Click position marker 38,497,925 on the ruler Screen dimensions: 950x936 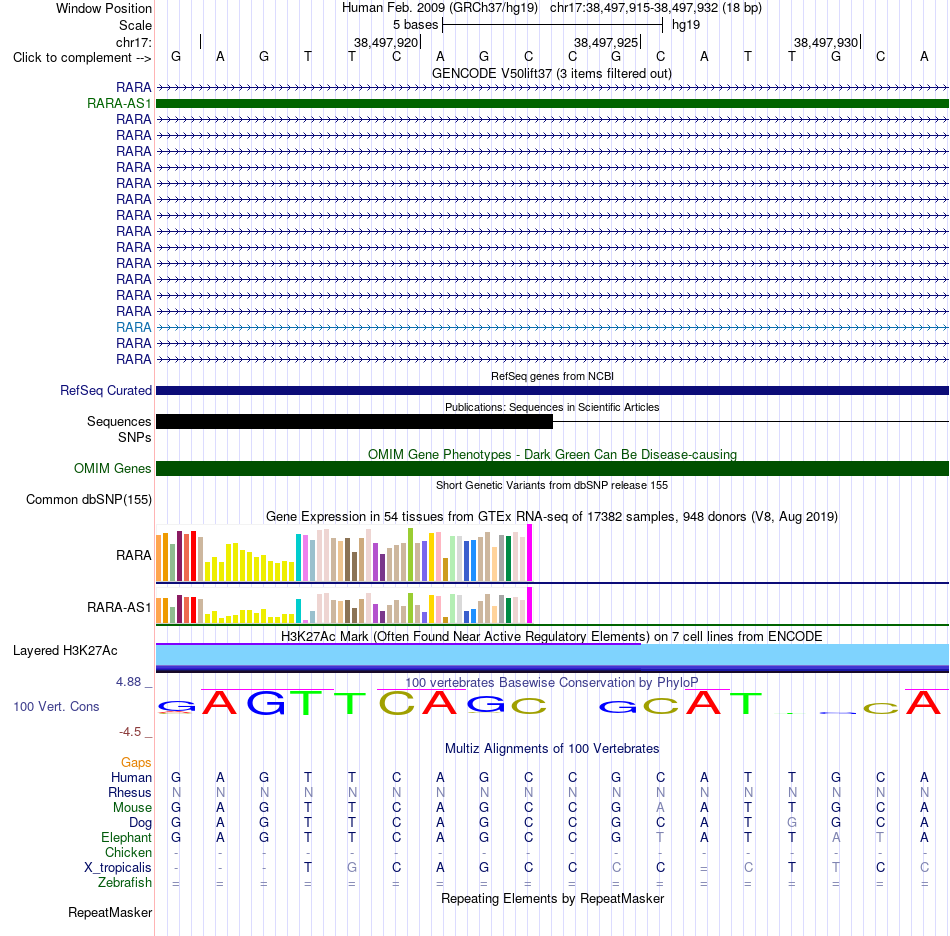click(x=606, y=42)
